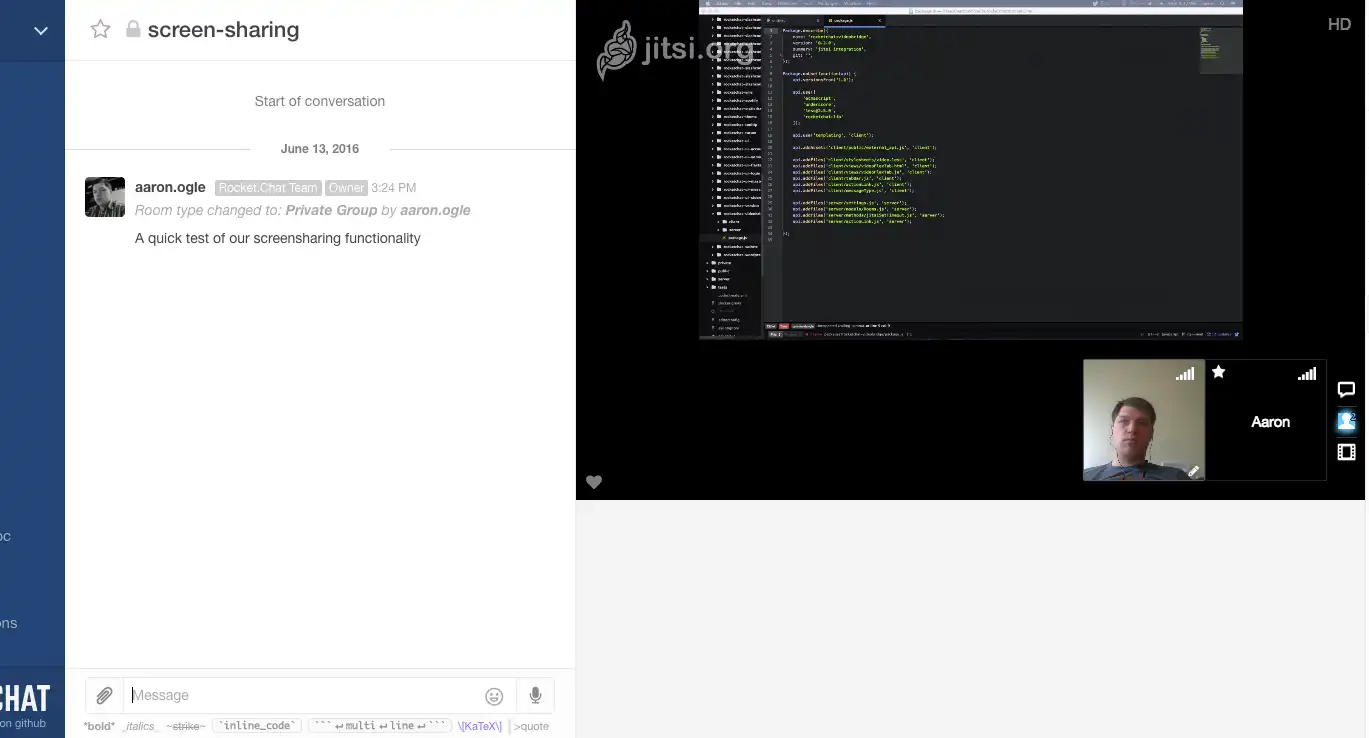Click the heart reaction icon in video area
This screenshot has width=1369, height=738.
point(594,482)
